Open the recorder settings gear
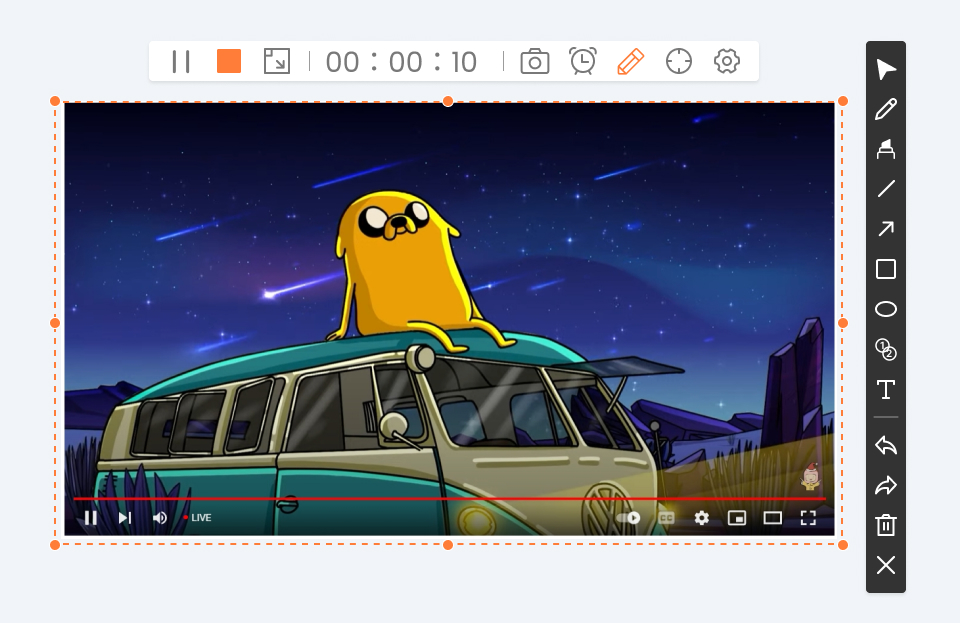This screenshot has height=623, width=960. click(726, 61)
